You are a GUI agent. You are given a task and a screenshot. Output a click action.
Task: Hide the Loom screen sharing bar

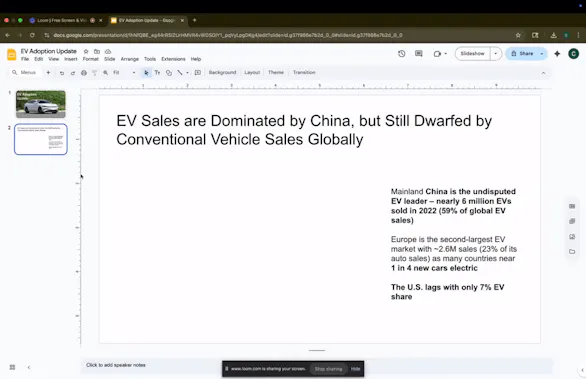[355, 369]
